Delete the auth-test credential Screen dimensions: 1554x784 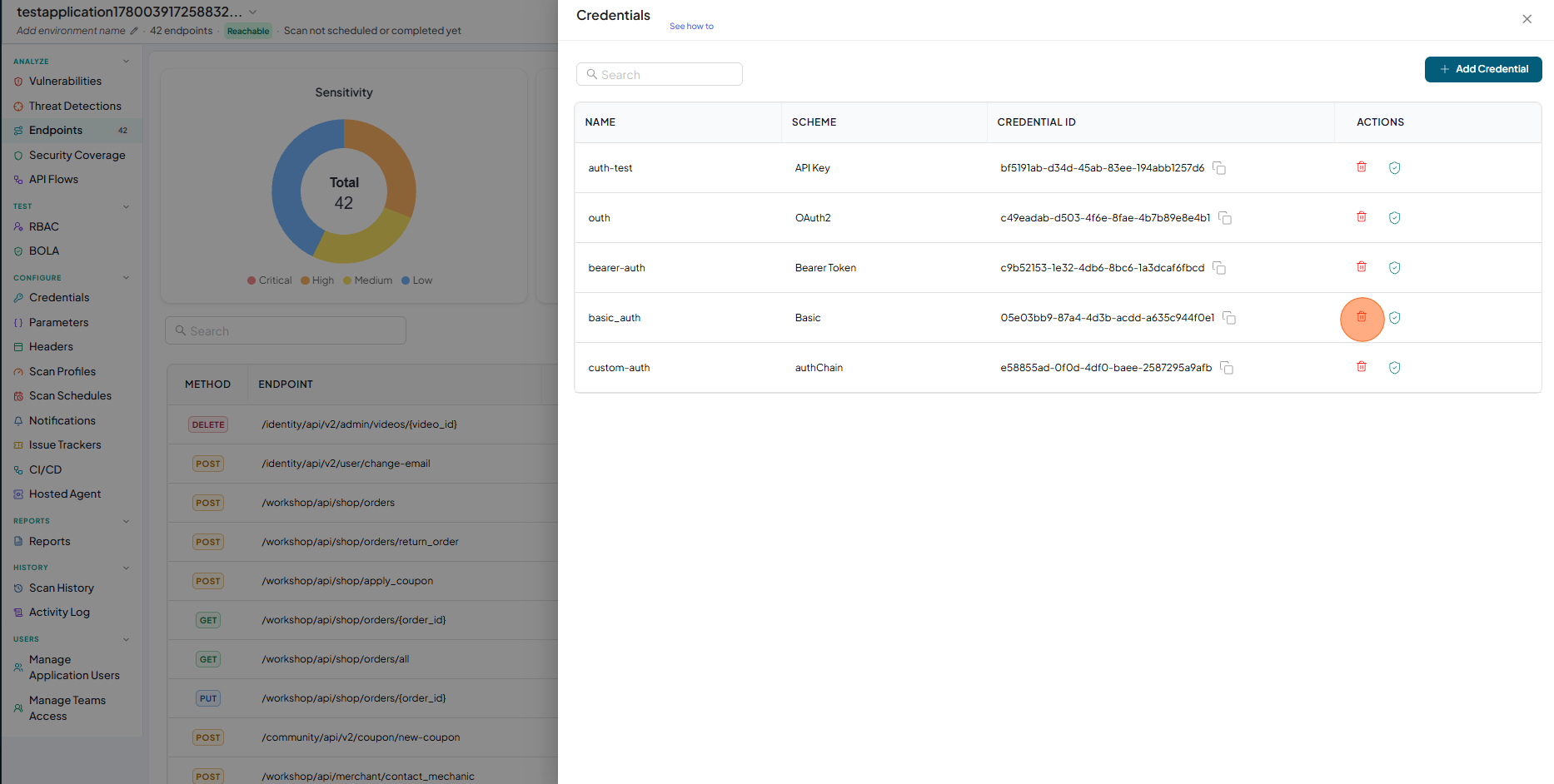coord(1362,167)
